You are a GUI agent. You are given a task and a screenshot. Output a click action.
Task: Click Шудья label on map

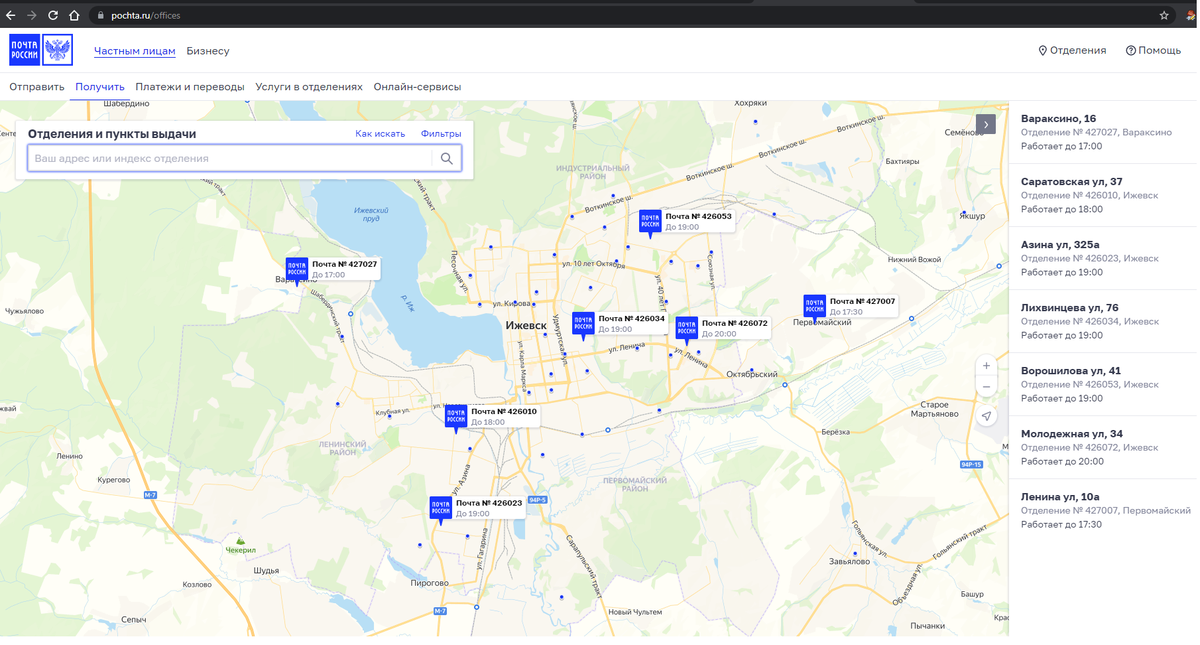coord(266,571)
